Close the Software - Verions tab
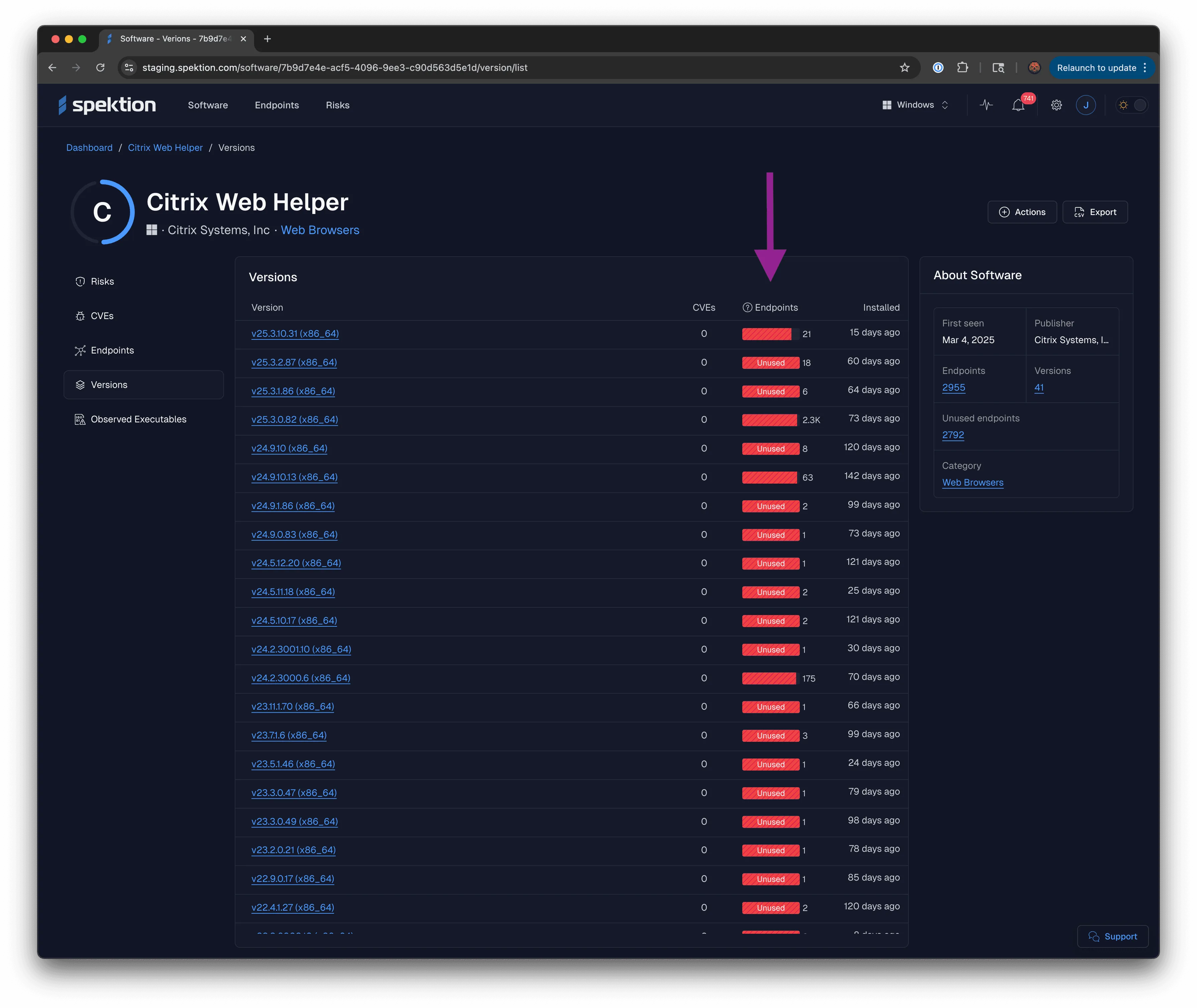Screen dimensions: 1197x1008 click(x=243, y=39)
